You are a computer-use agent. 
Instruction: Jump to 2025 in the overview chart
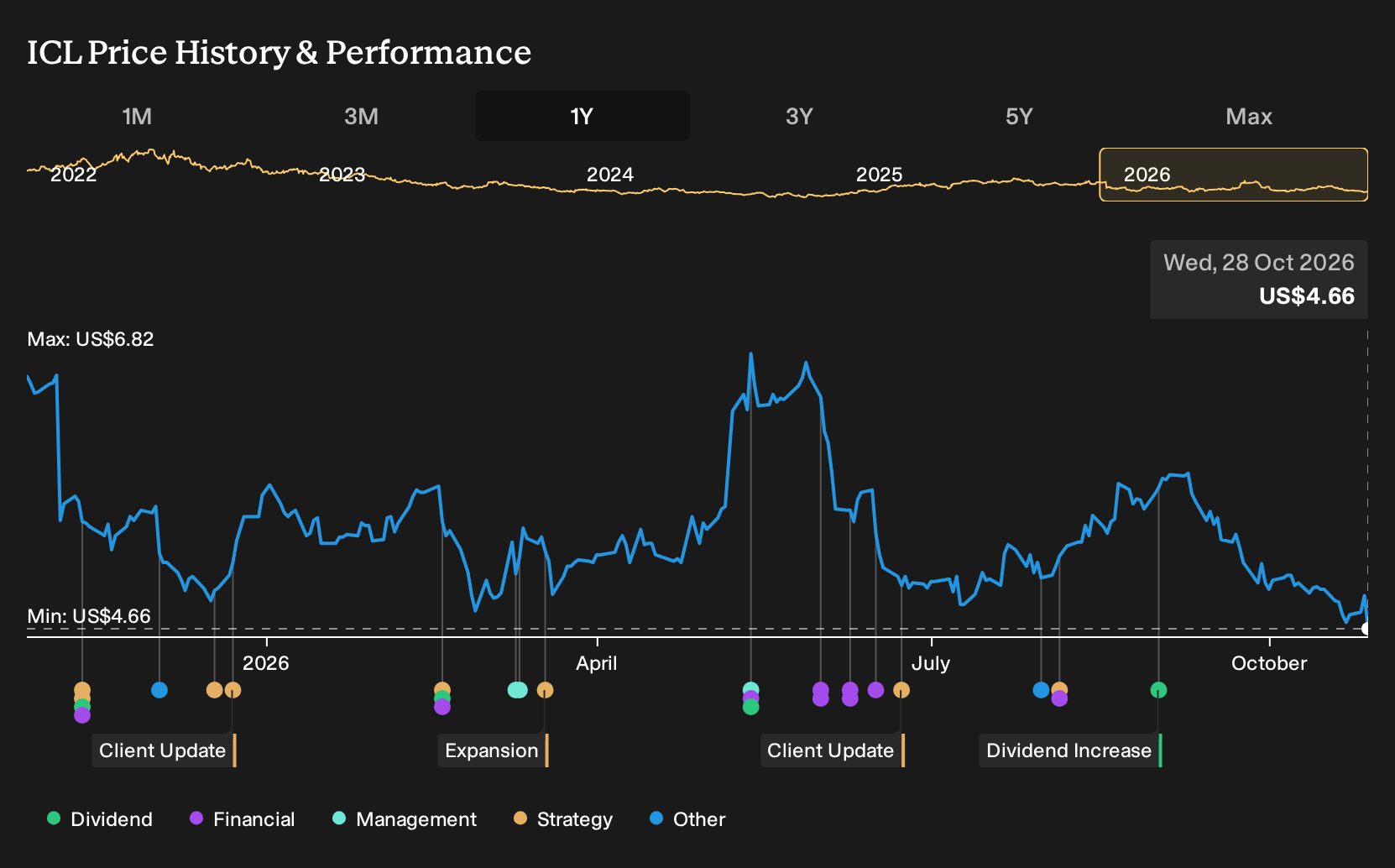pyautogui.click(x=879, y=175)
